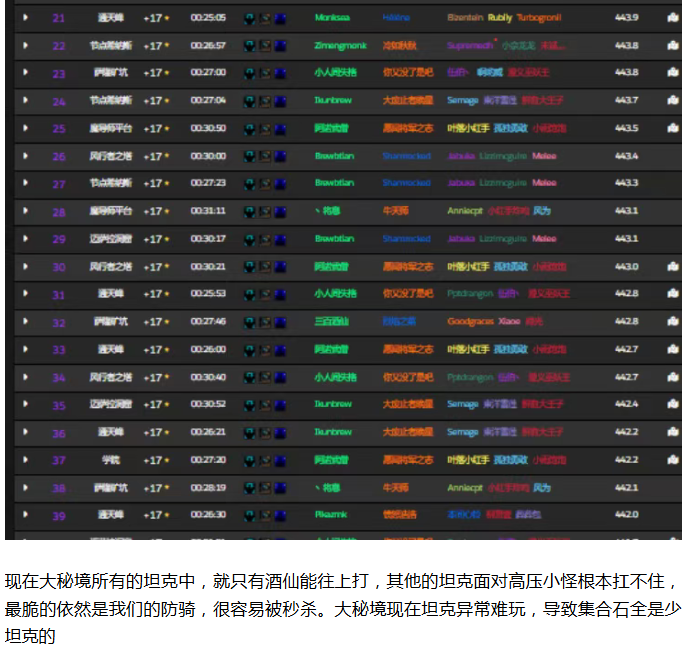Expand the rank 32 row arrow

[x=25, y=322]
